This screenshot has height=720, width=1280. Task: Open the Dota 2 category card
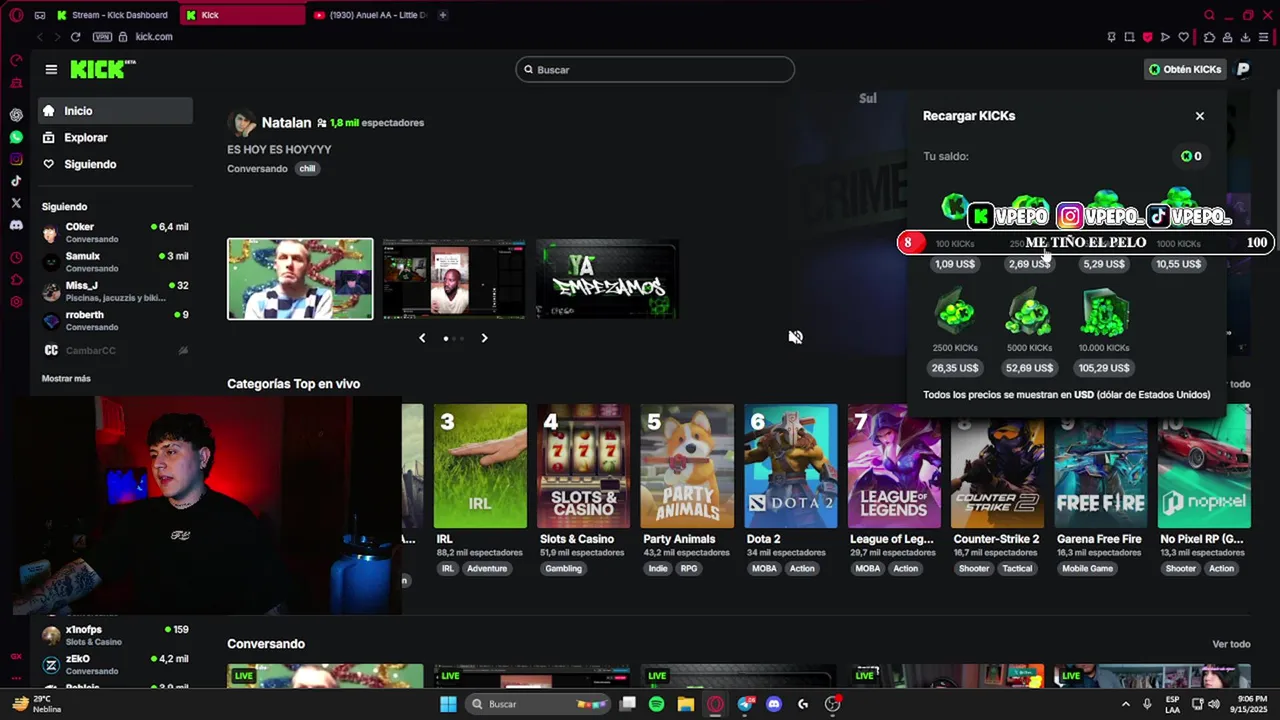pos(790,466)
